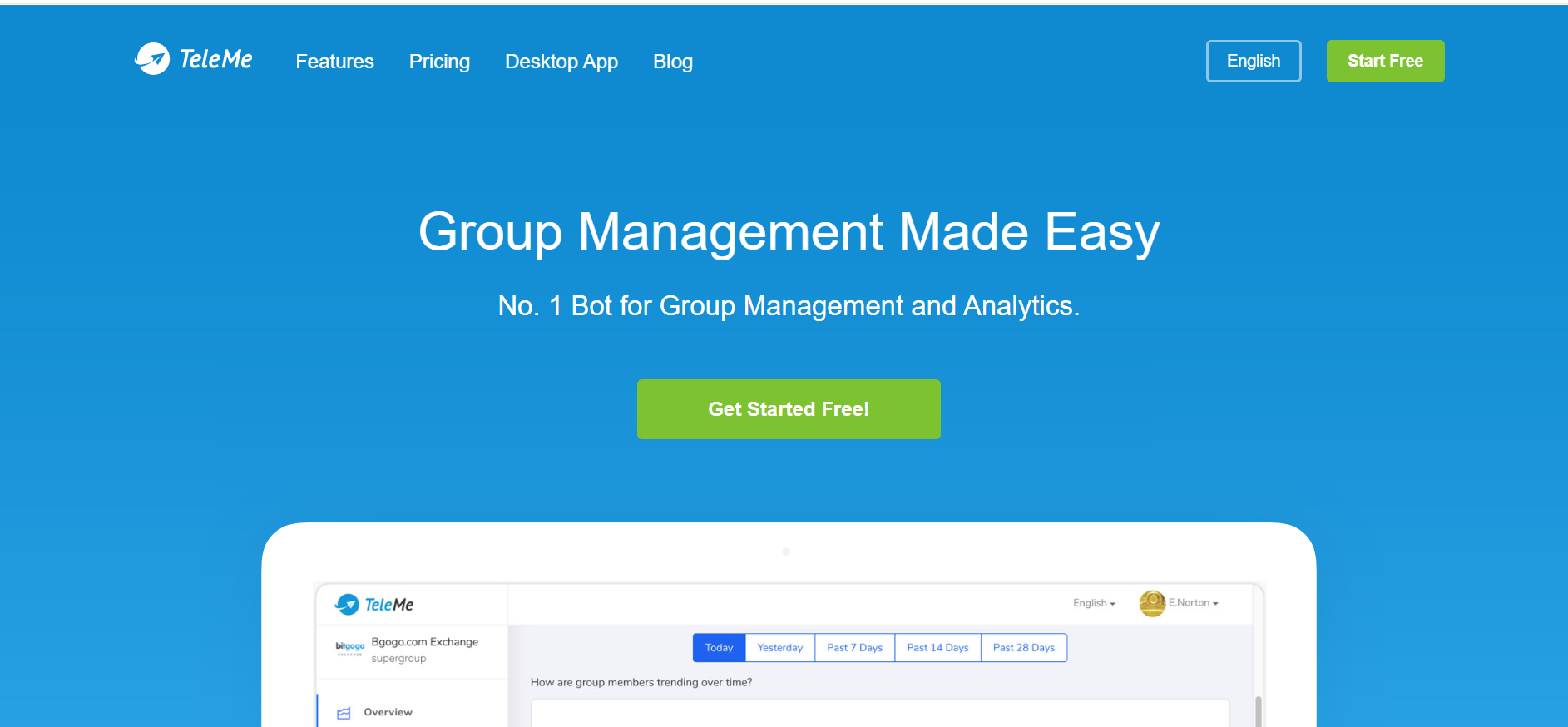Click the E.Norton profile avatar

click(x=1152, y=603)
